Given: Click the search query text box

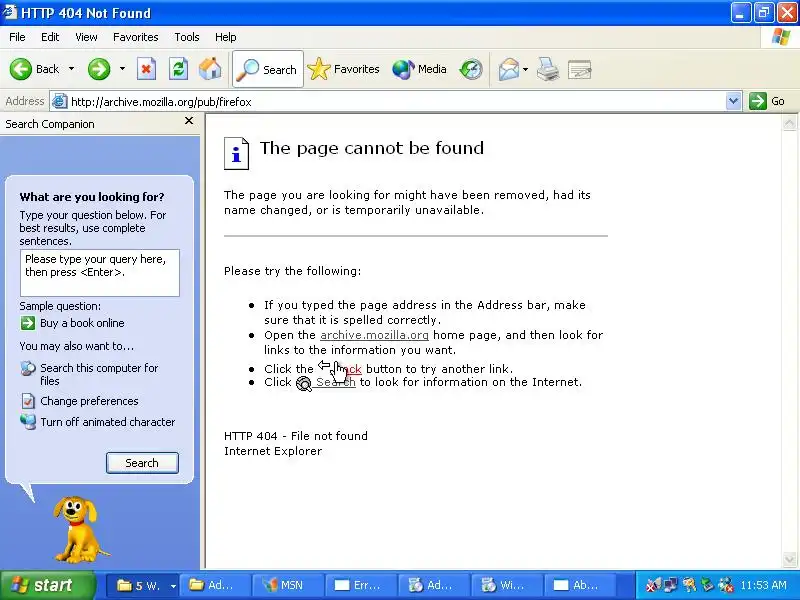Looking at the screenshot, I should (x=100, y=273).
